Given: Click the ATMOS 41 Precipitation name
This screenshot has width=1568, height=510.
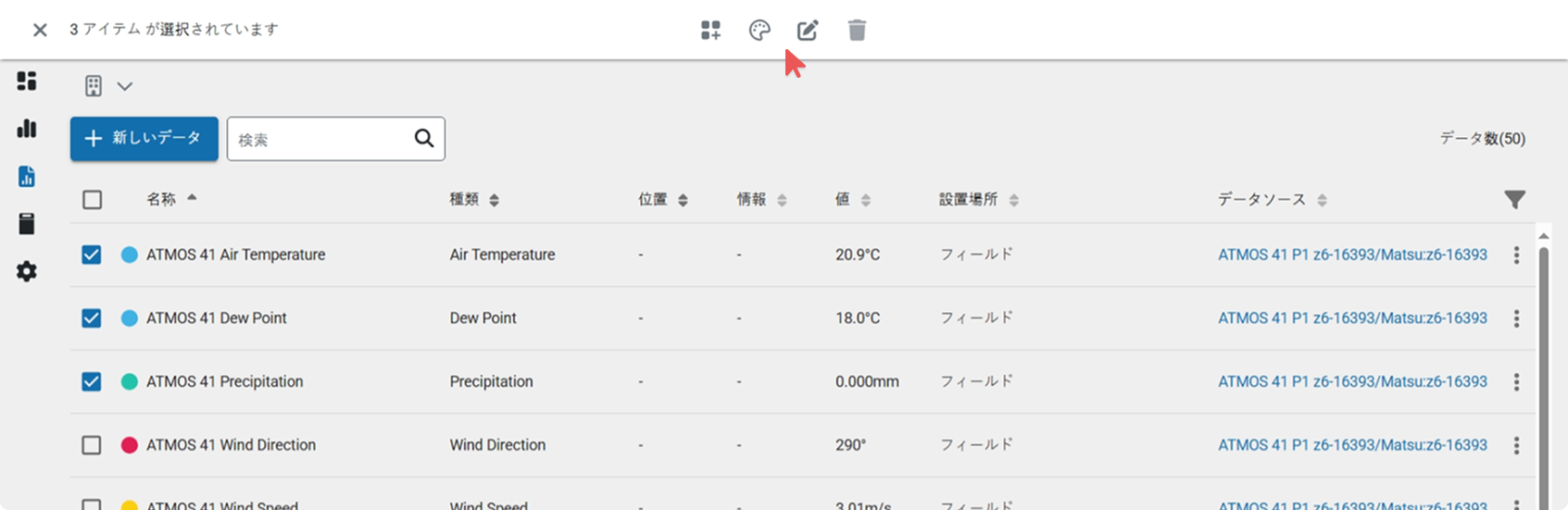Looking at the screenshot, I should 224,381.
